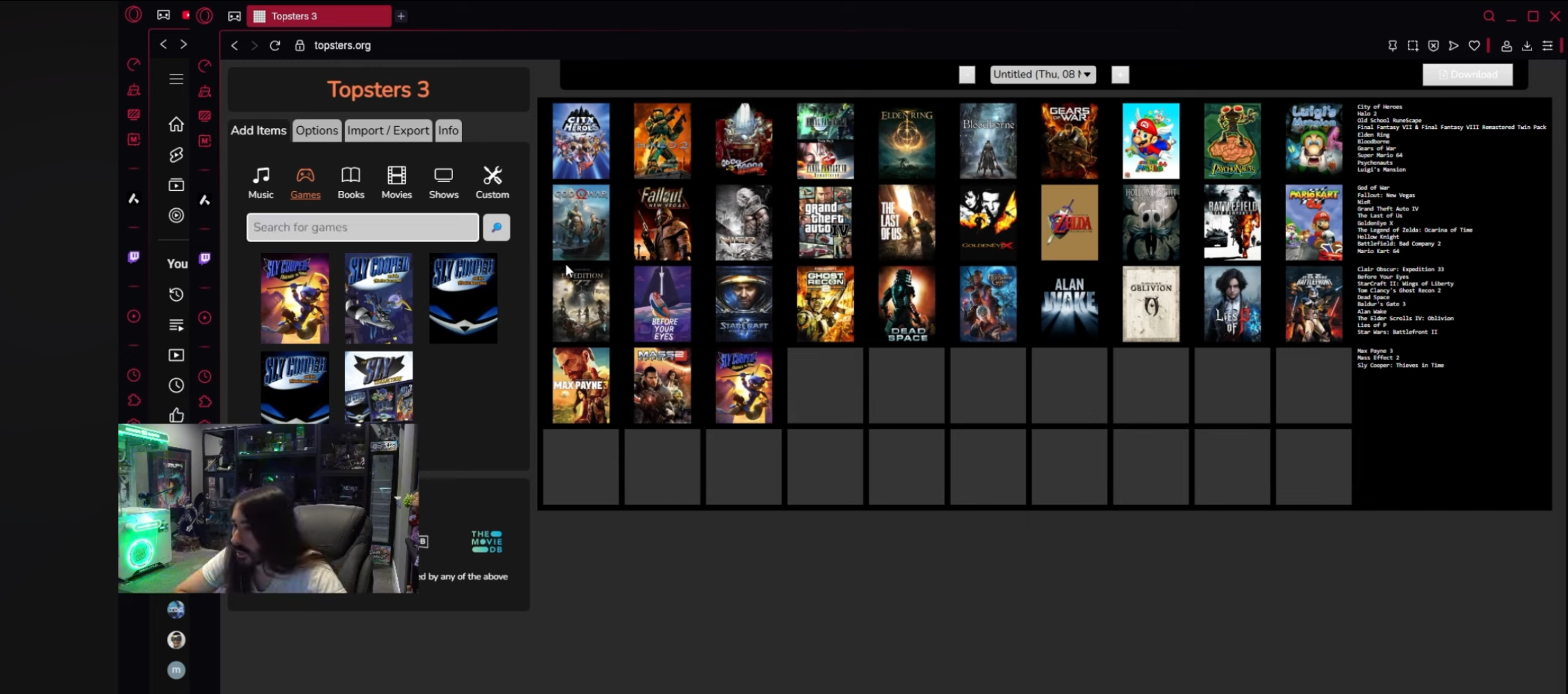The height and width of the screenshot is (694, 1568).
Task: Open the snapshot capture tool icon
Action: [x=1413, y=46]
